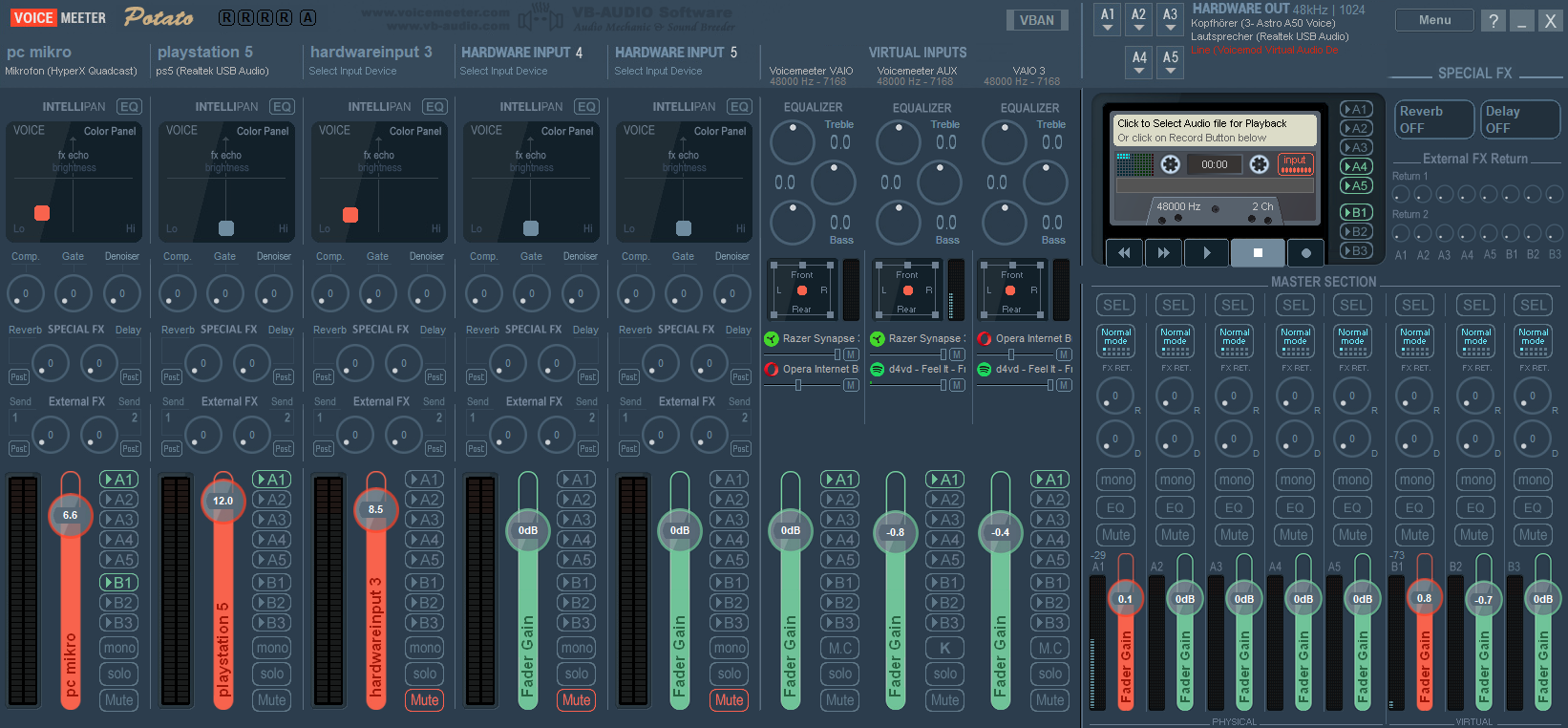
Task: Open the A1 hardware out device selector
Action: (x=1108, y=20)
